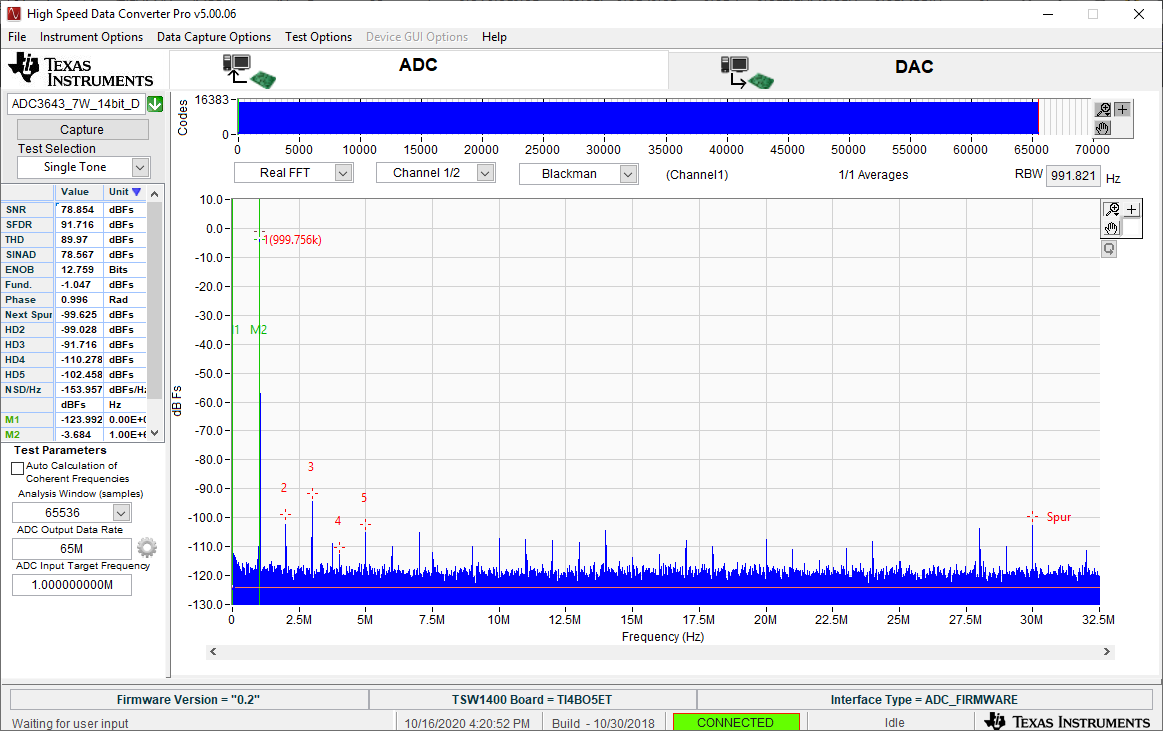The height and width of the screenshot is (731, 1163).
Task: Switch to the DAC tab
Action: [913, 65]
